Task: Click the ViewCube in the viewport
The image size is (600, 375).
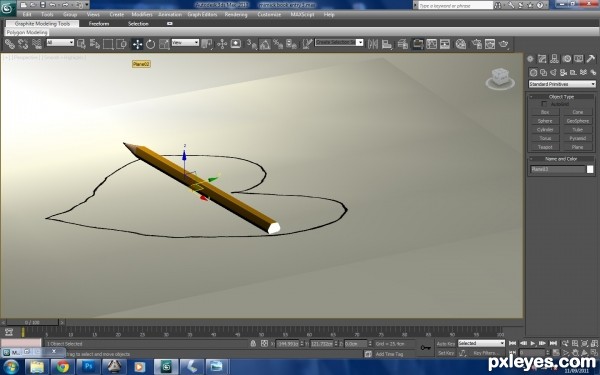Action: click(501, 78)
